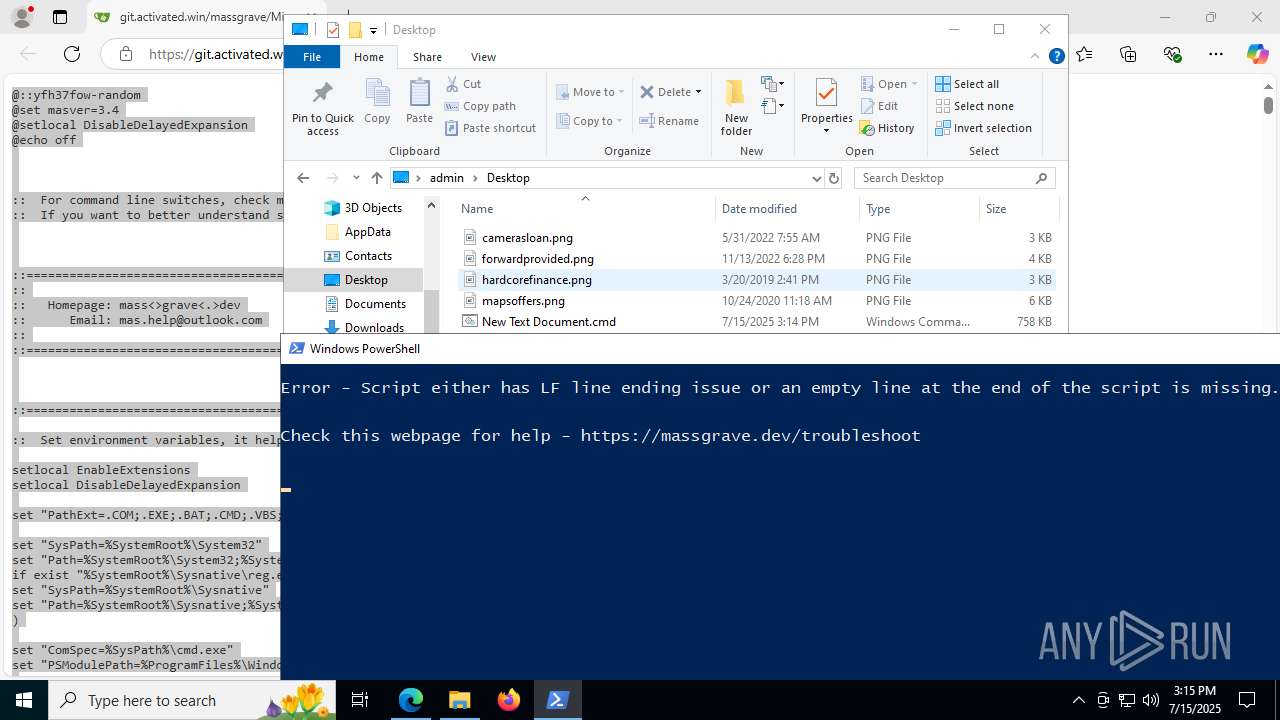Select file New Text Document.cmd

pos(548,322)
